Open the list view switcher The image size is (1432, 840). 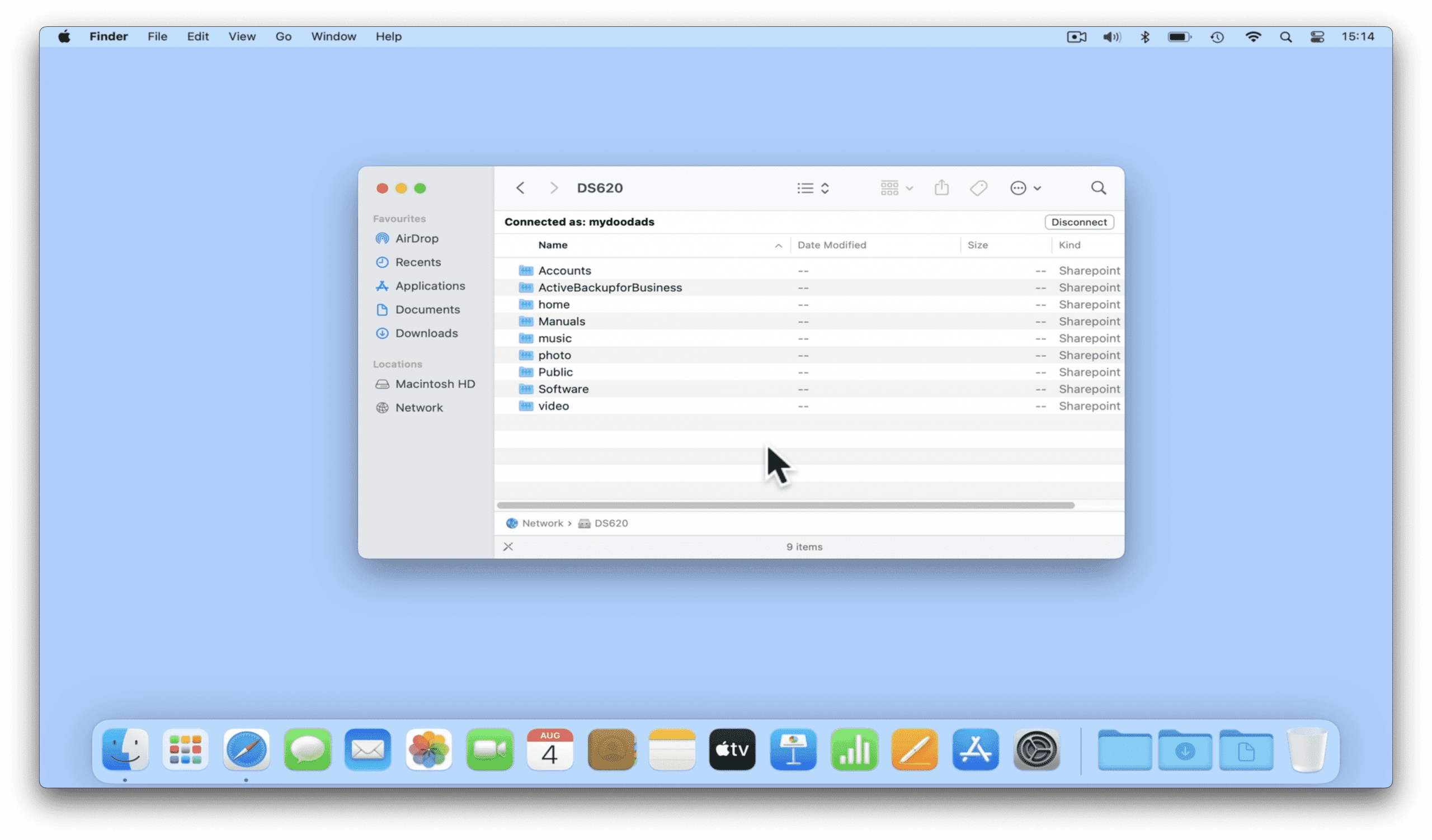point(813,188)
